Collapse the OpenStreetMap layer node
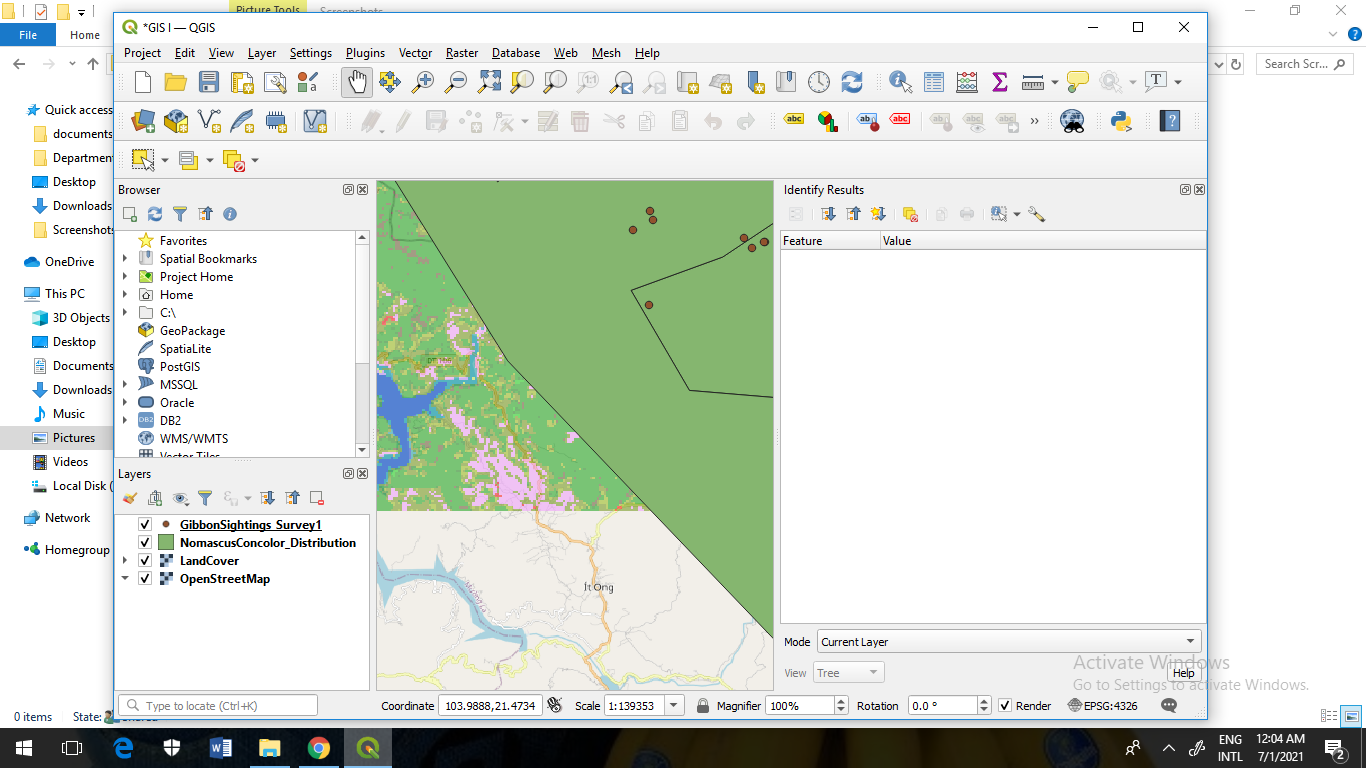The image size is (1366, 768). tap(125, 579)
